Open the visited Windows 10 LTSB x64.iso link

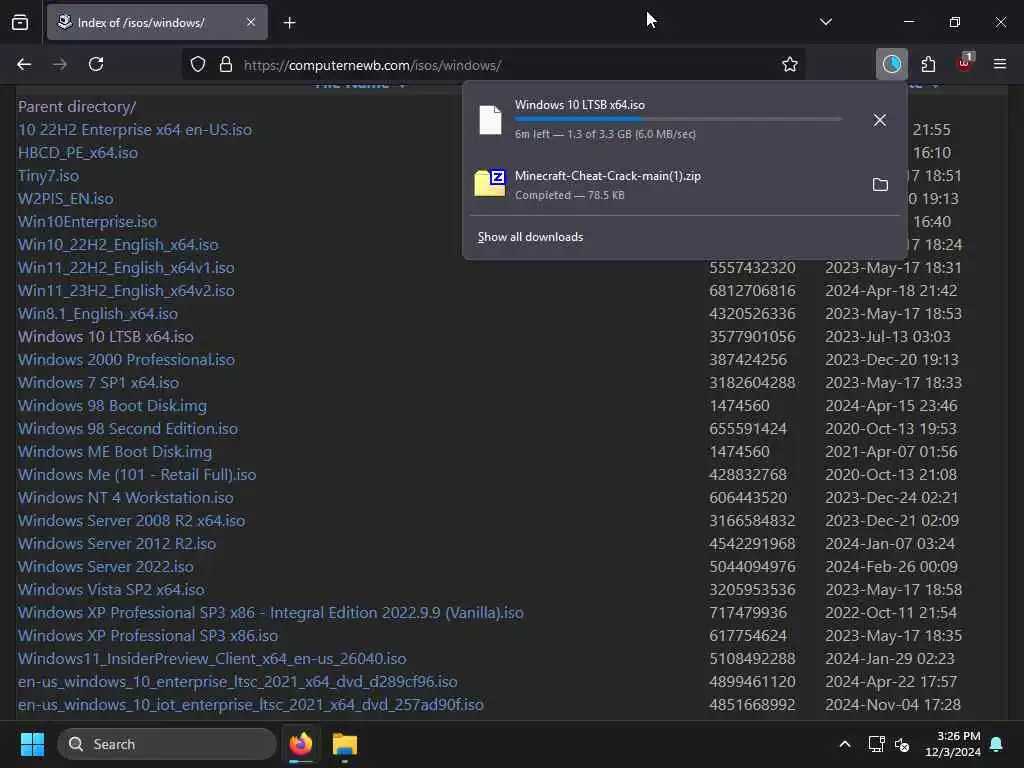pos(106,336)
